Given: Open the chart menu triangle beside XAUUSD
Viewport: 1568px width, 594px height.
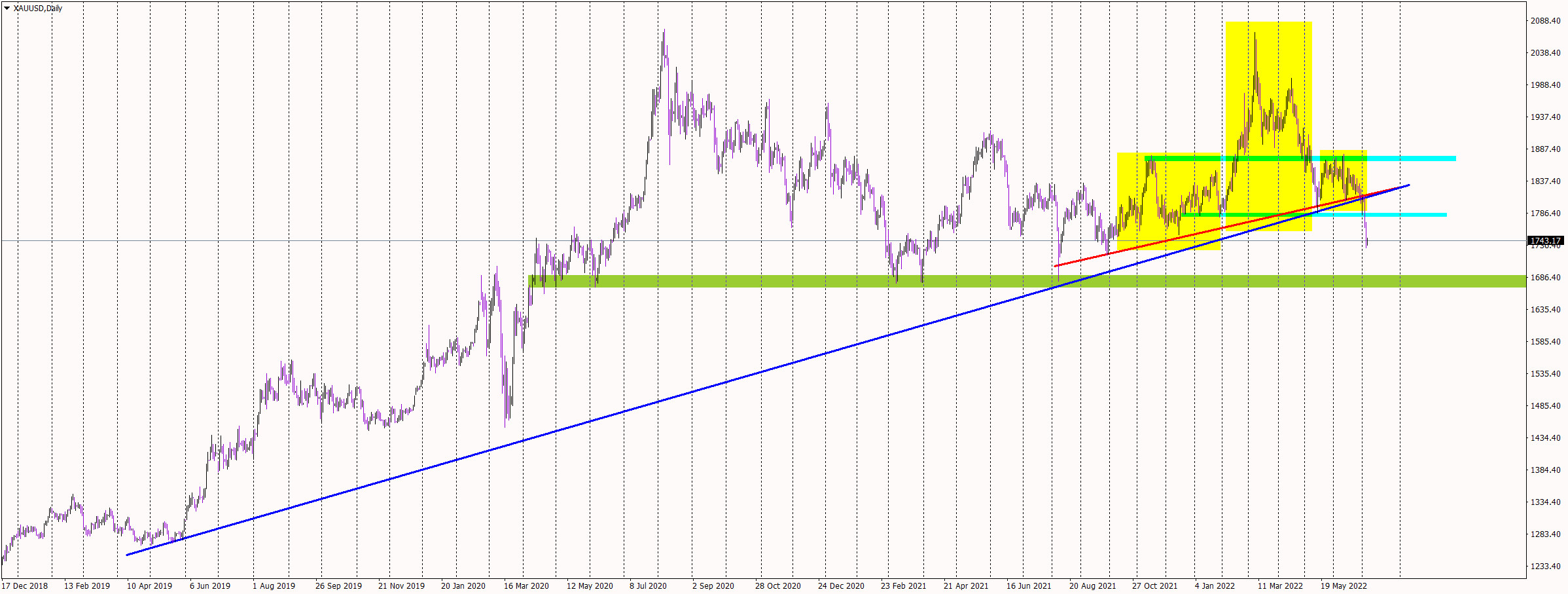Looking at the screenshot, I should point(7,9).
